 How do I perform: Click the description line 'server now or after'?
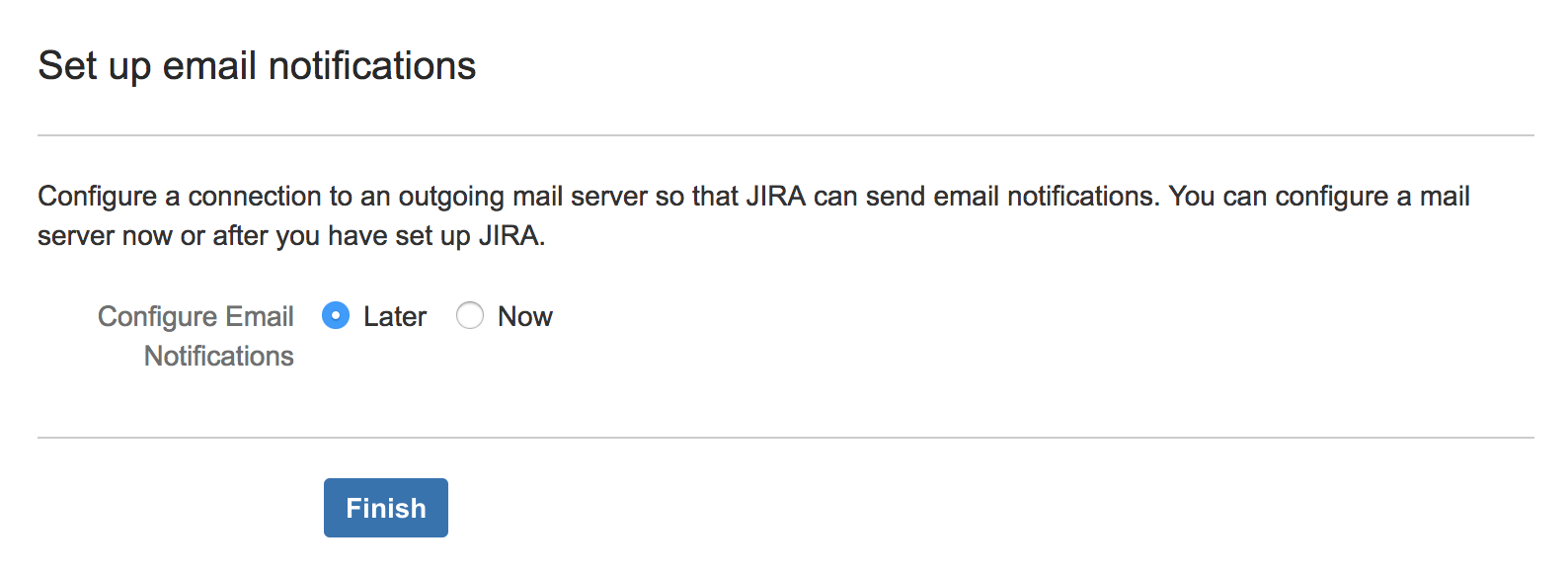tap(291, 236)
